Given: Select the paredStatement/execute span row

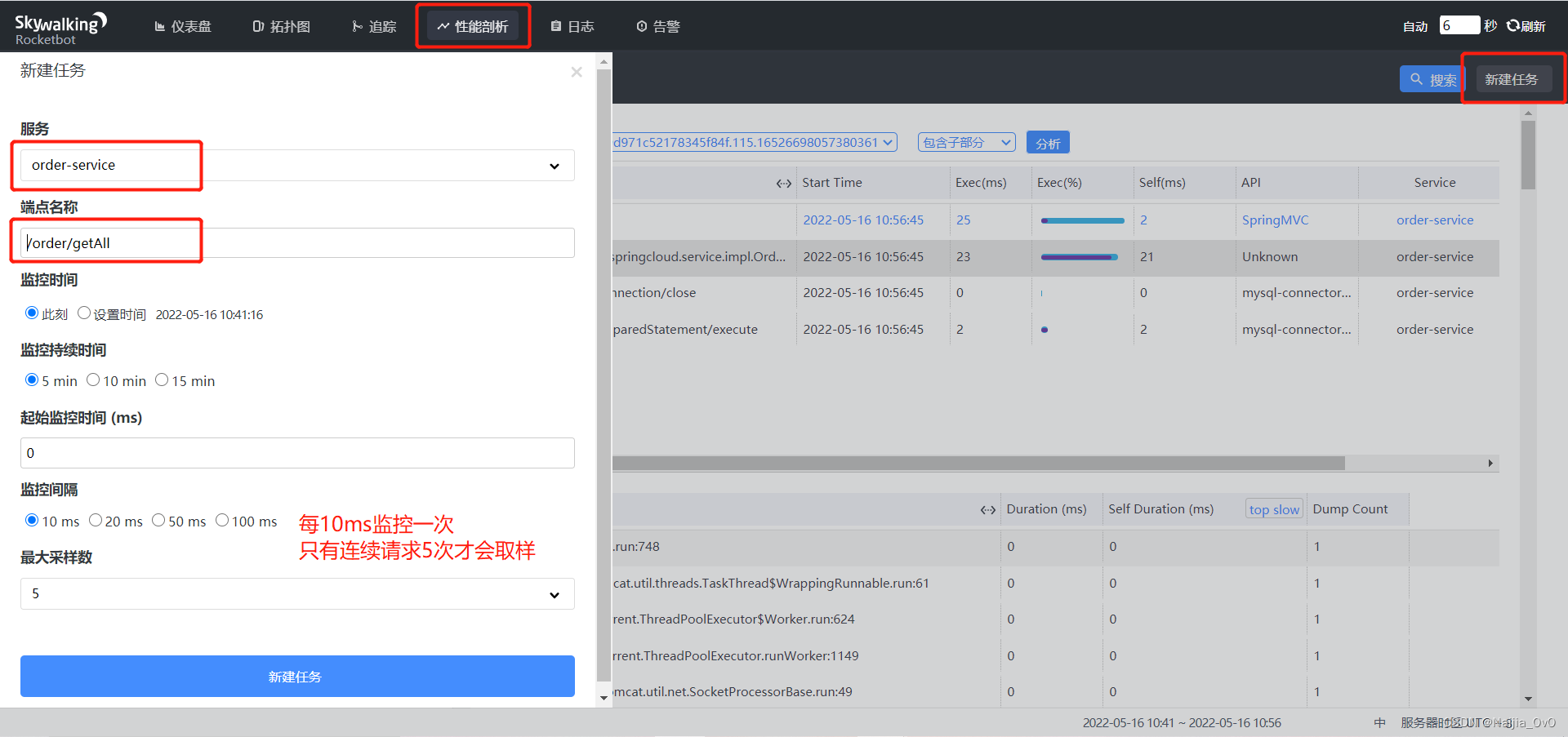Looking at the screenshot, I should pos(1055,330).
